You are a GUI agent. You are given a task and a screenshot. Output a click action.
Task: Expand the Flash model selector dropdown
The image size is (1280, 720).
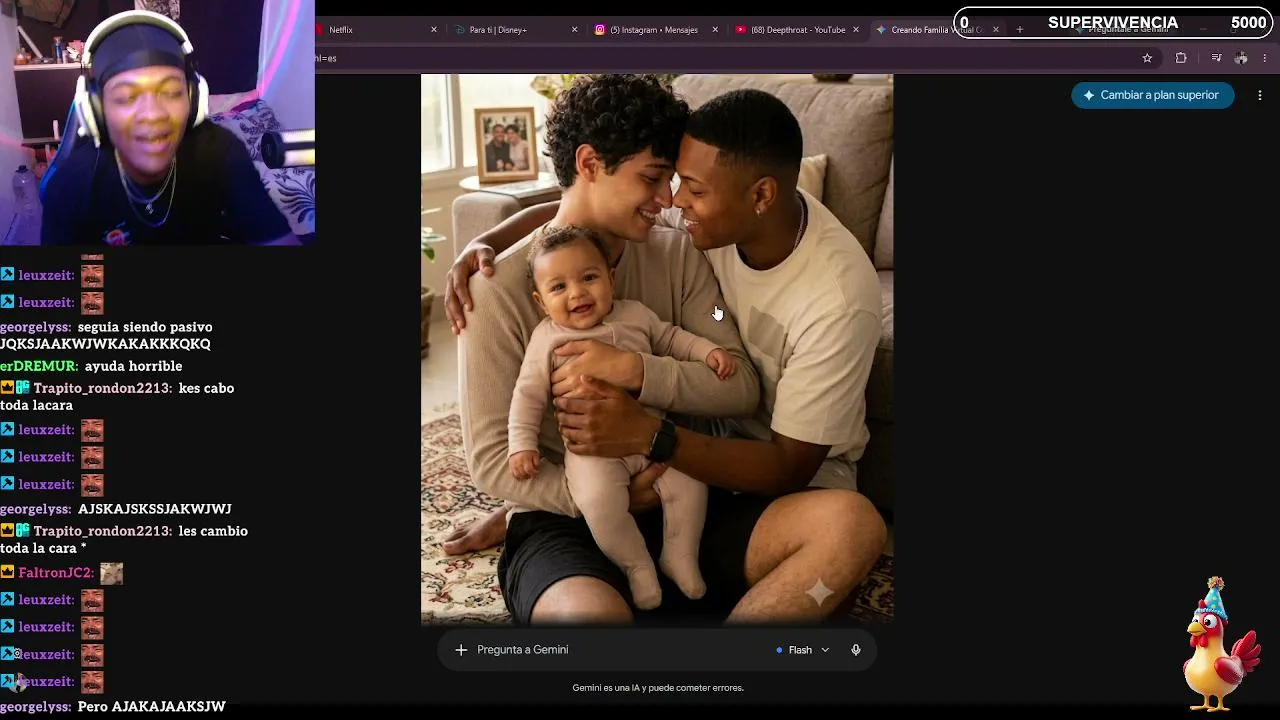[x=803, y=650]
